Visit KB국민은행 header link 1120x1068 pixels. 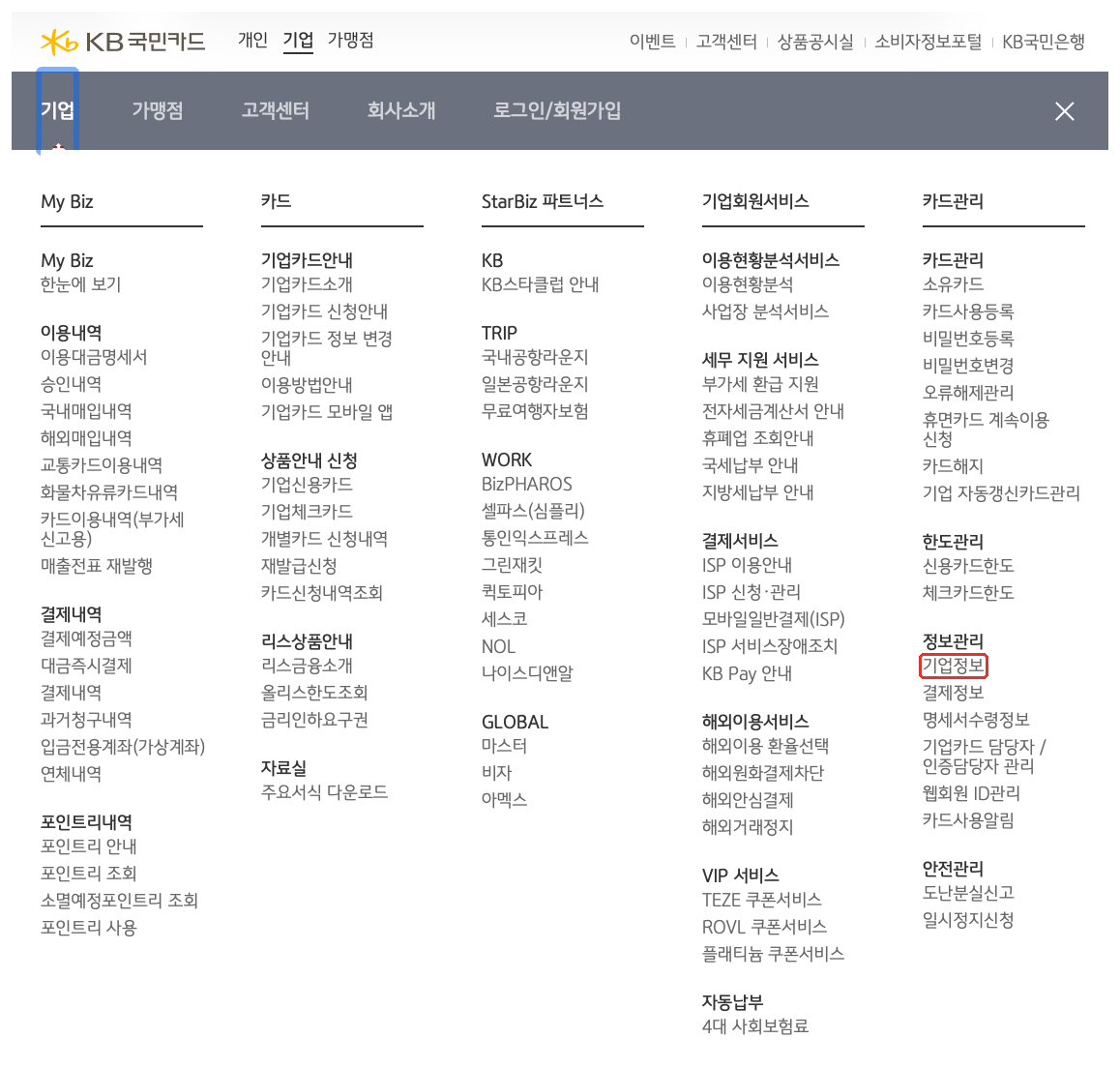point(1044,43)
